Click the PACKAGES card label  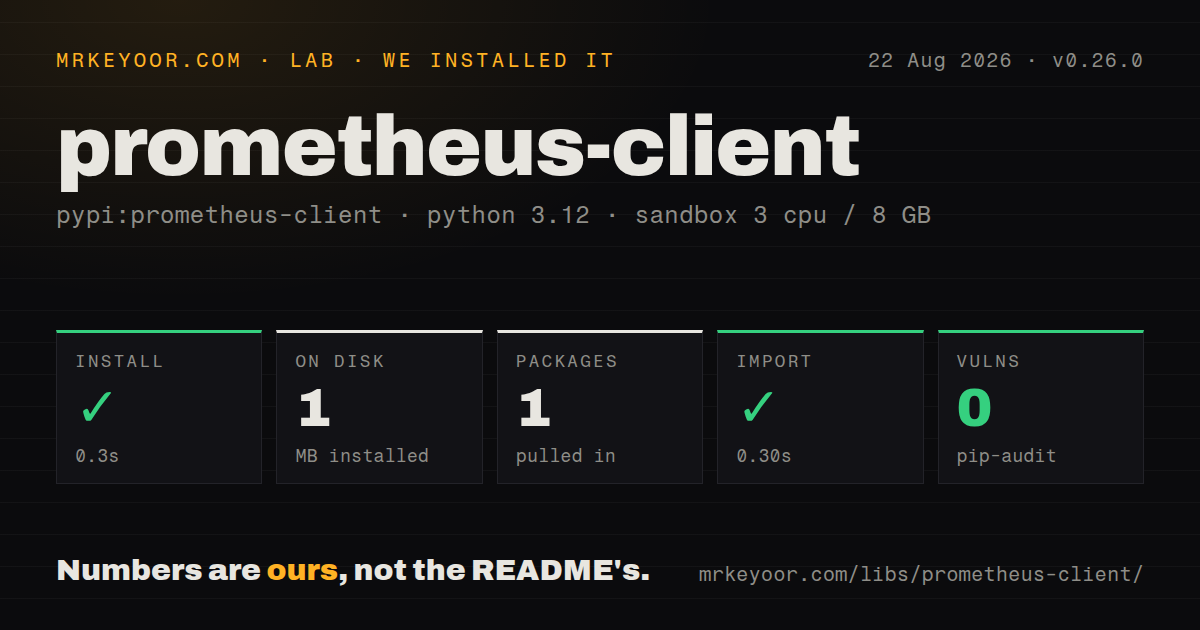[567, 362]
